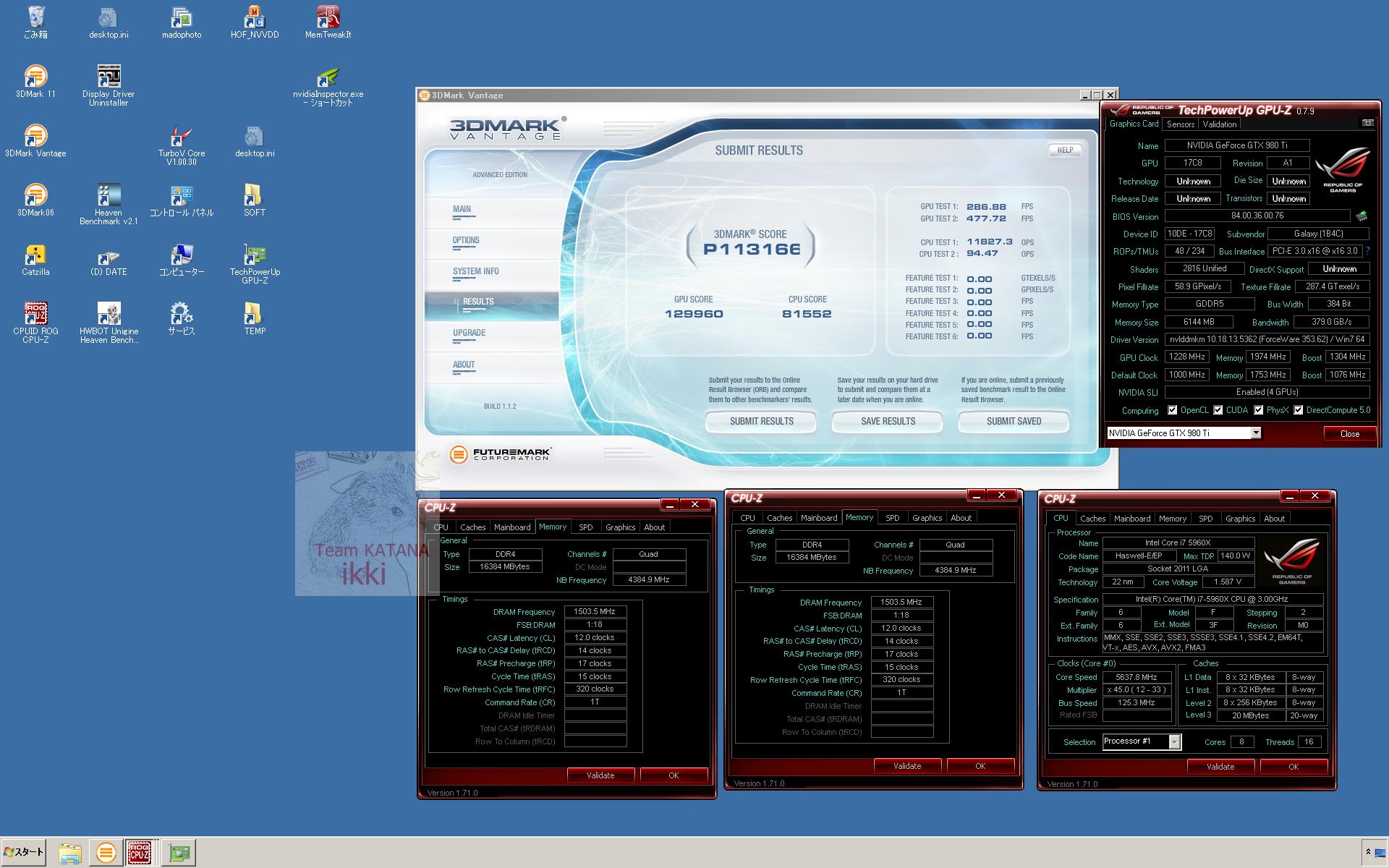The height and width of the screenshot is (868, 1389).
Task: Open the (D) DATE drive shortcut
Action: pyautogui.click(x=109, y=259)
